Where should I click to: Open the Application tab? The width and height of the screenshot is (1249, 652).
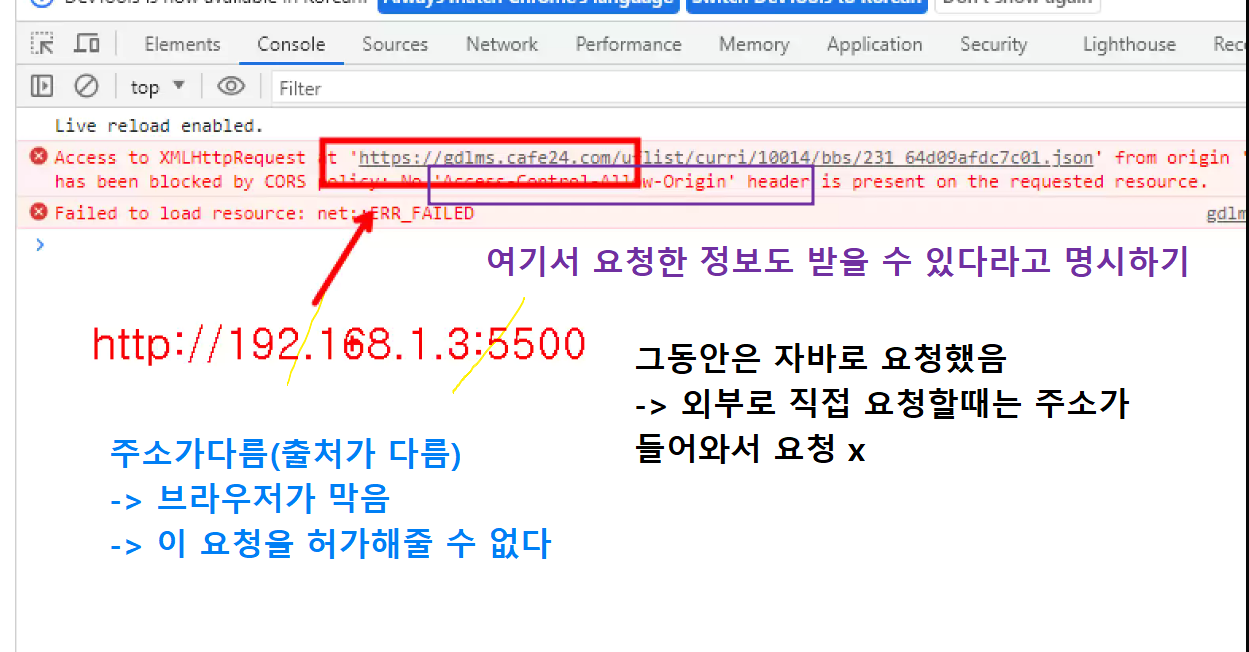coord(874,44)
